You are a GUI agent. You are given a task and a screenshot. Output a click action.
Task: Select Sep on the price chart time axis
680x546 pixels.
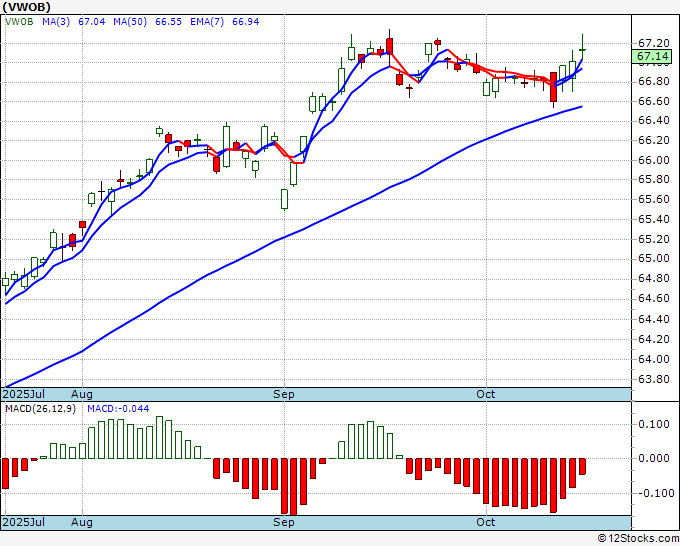tap(284, 395)
